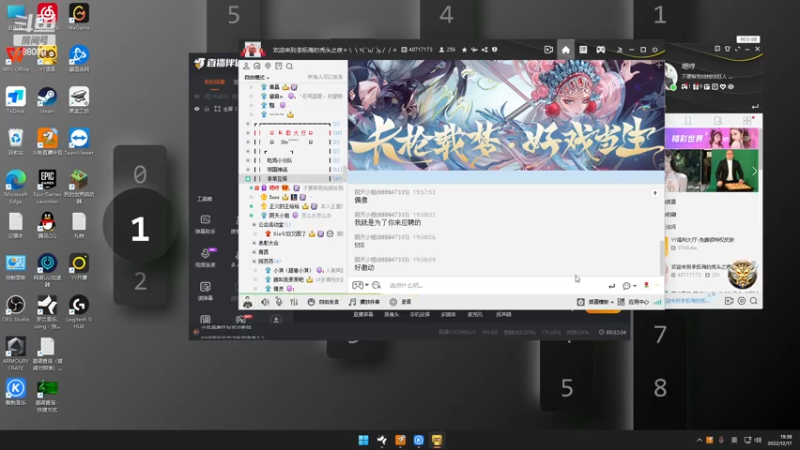Image resolution: width=800 pixels, height=450 pixels.
Task: Open the gamepad icon in channel title bar
Action: (x=601, y=49)
